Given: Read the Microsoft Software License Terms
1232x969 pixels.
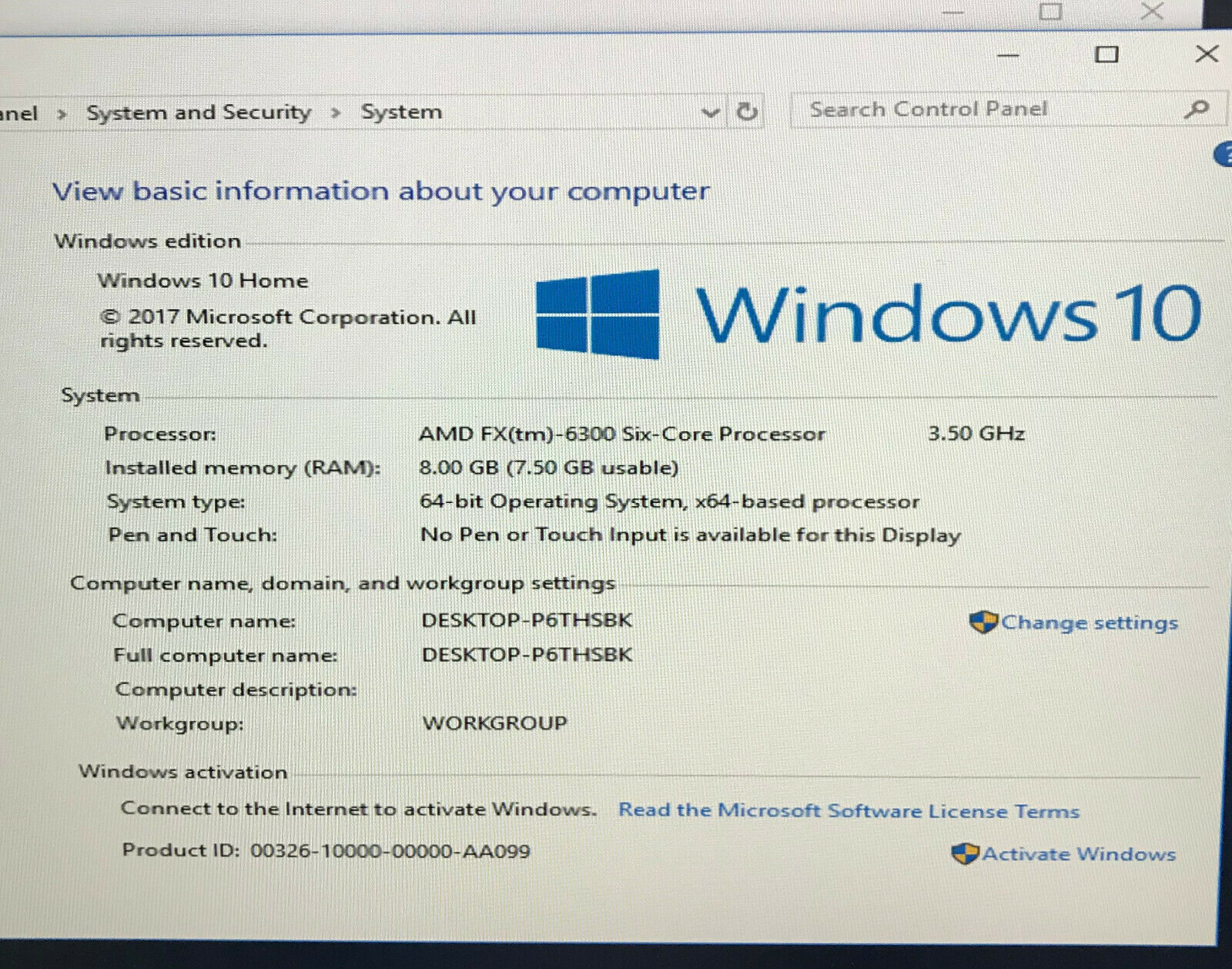Looking at the screenshot, I should 849,810.
